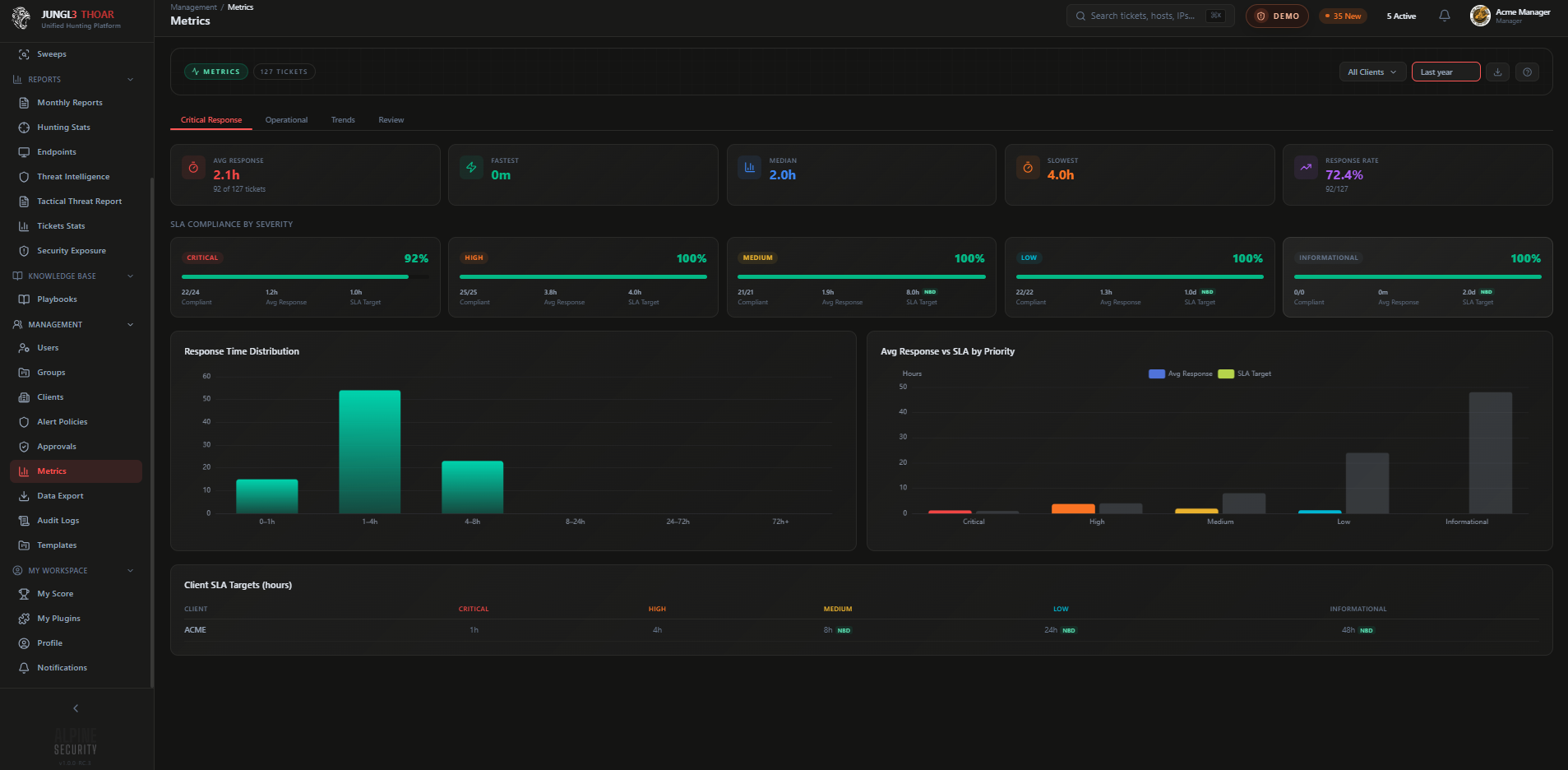Select the Metrics pill
The height and width of the screenshot is (770, 1568).
216,72
